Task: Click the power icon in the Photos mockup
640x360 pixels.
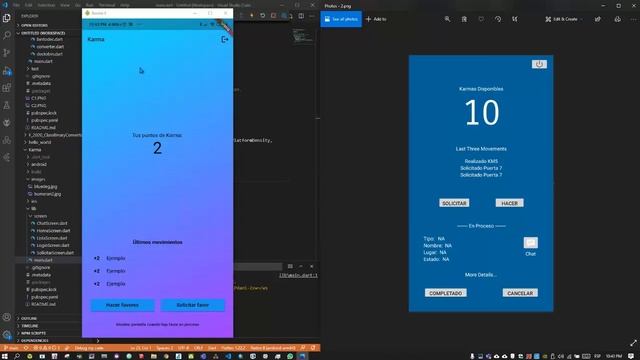Action: click(539, 64)
